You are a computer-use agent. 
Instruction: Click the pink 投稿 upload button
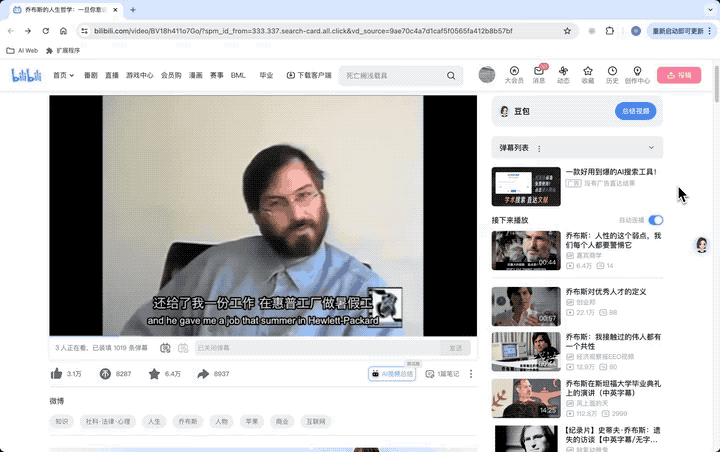tap(679, 75)
